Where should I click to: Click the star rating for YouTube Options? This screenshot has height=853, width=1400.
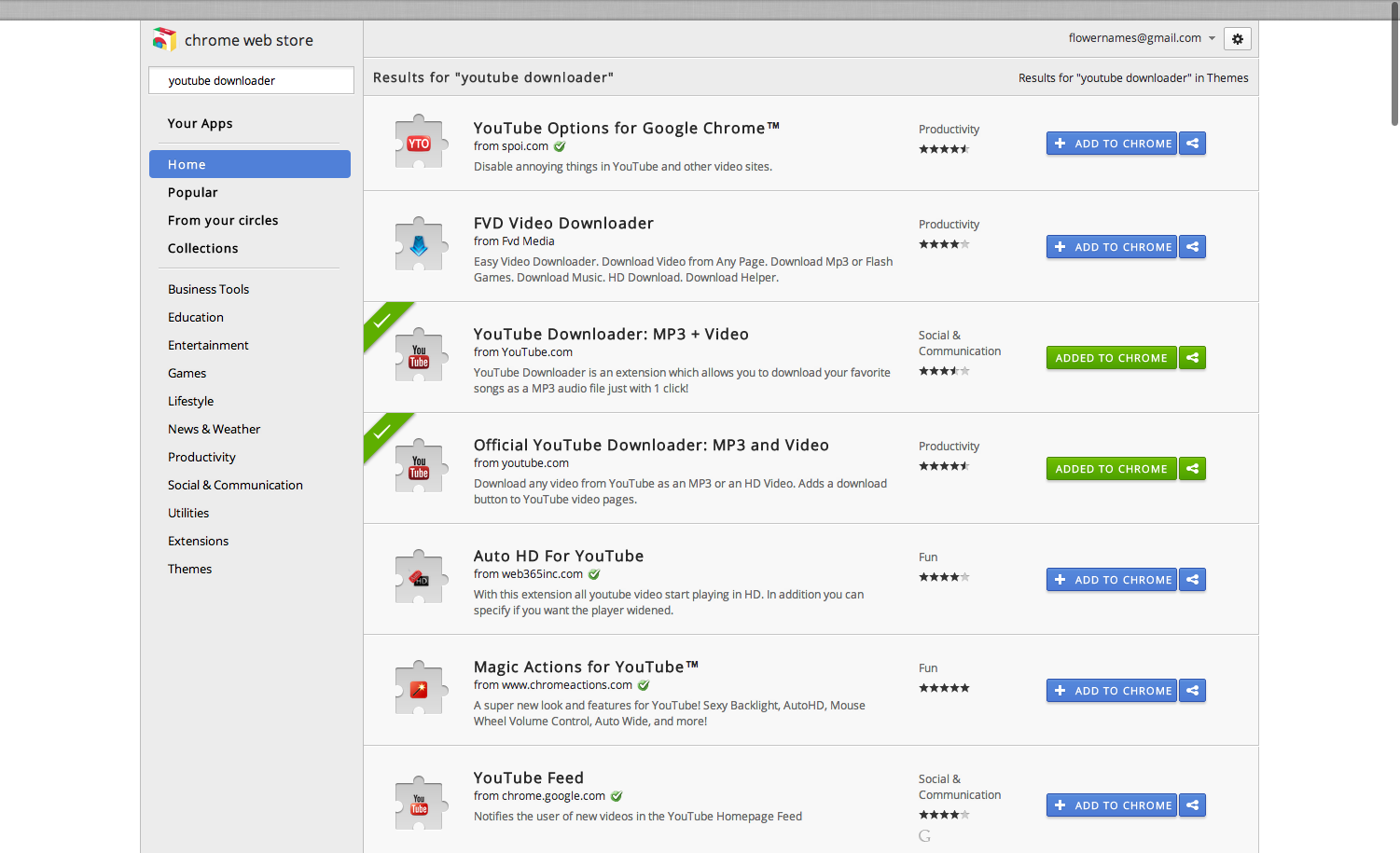[x=944, y=149]
